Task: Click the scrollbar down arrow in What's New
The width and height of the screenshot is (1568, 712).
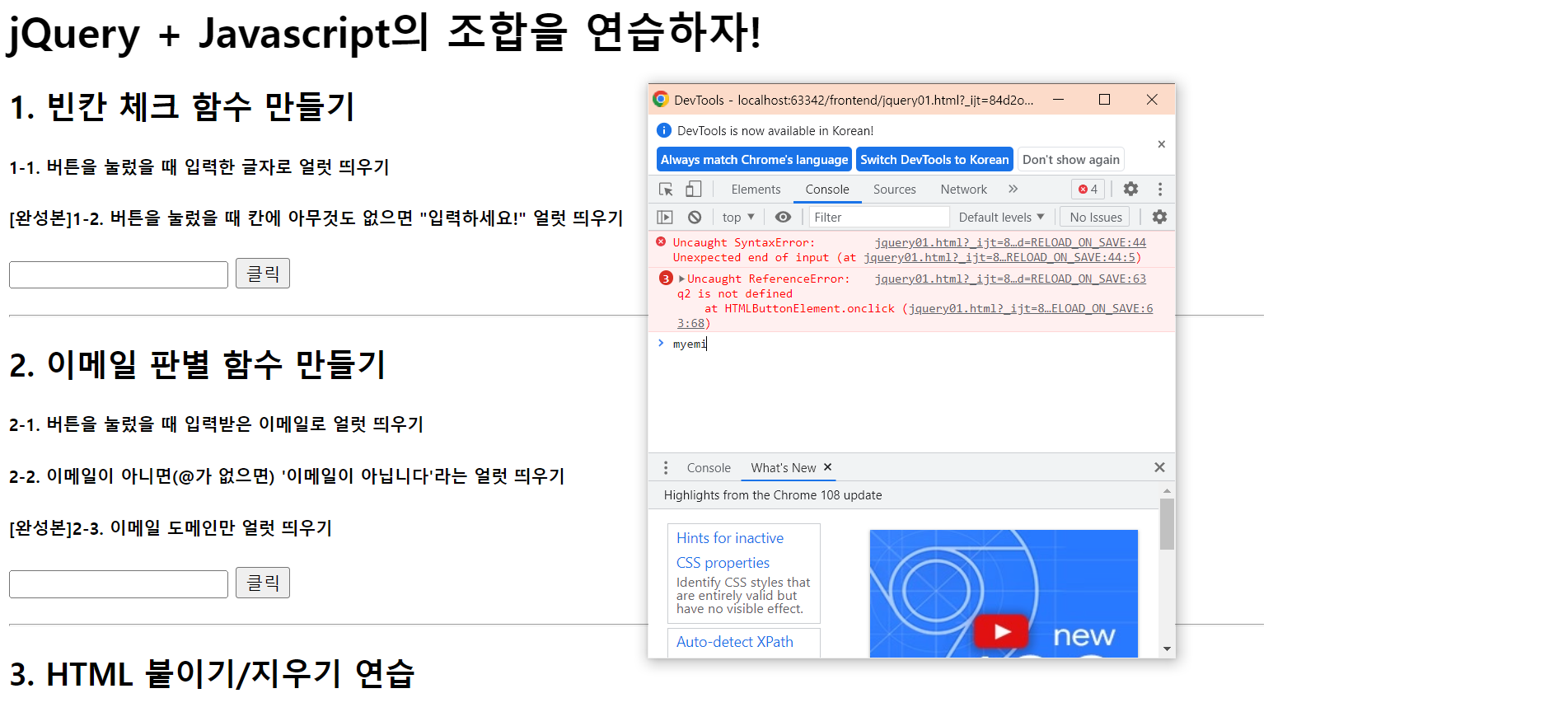Action: [x=1167, y=649]
